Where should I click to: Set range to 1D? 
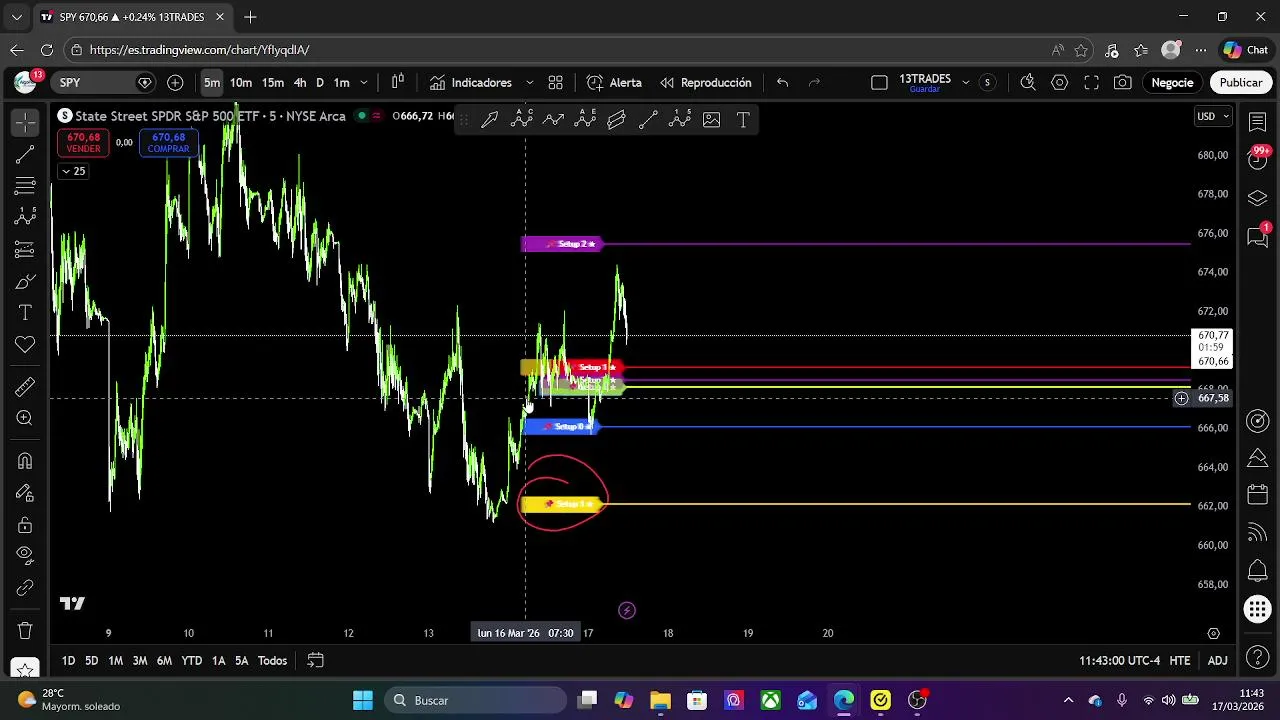click(x=68, y=660)
